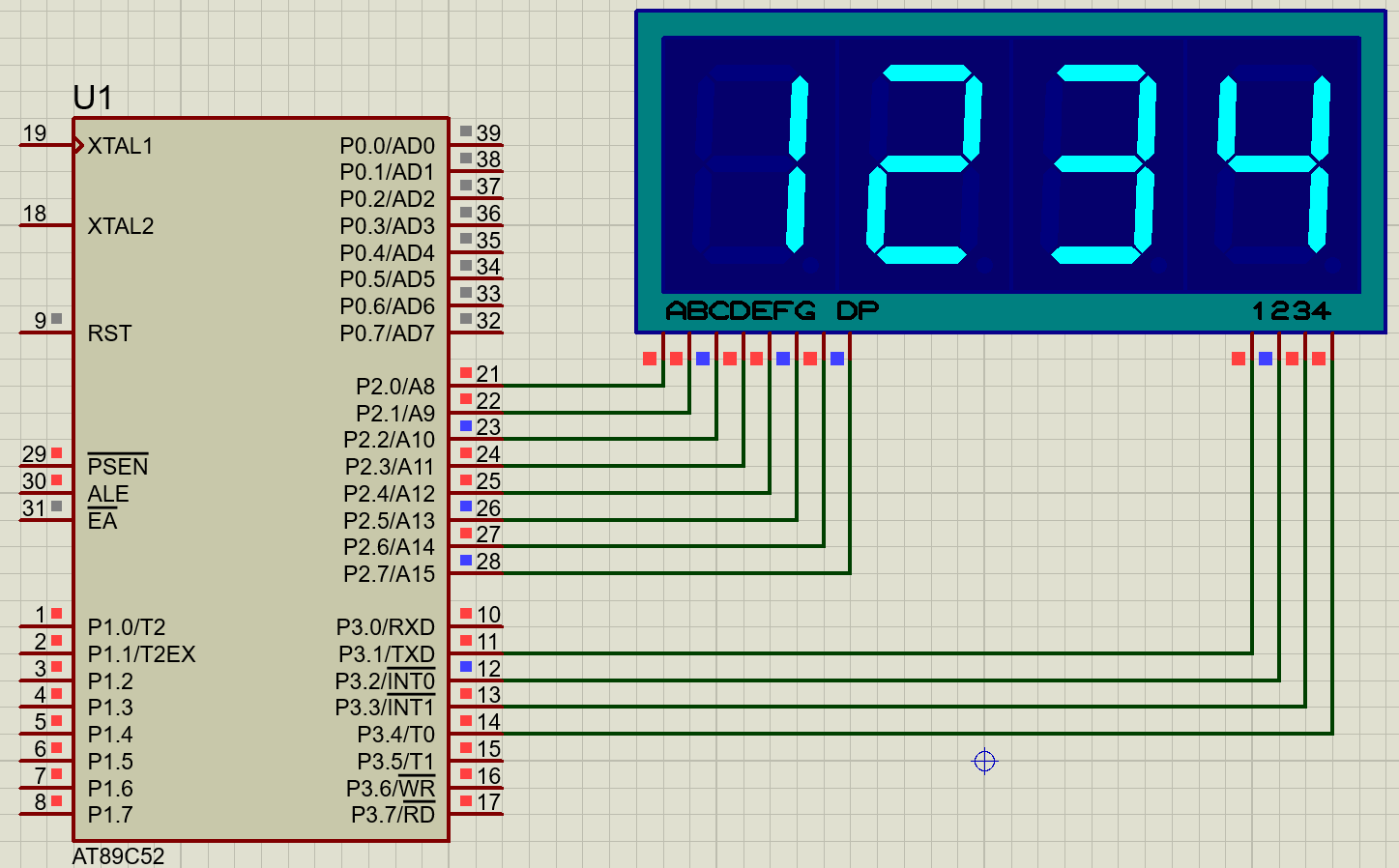Viewport: 1399px width, 868px height.
Task: Click the U1 reference label
Action: coord(94,96)
